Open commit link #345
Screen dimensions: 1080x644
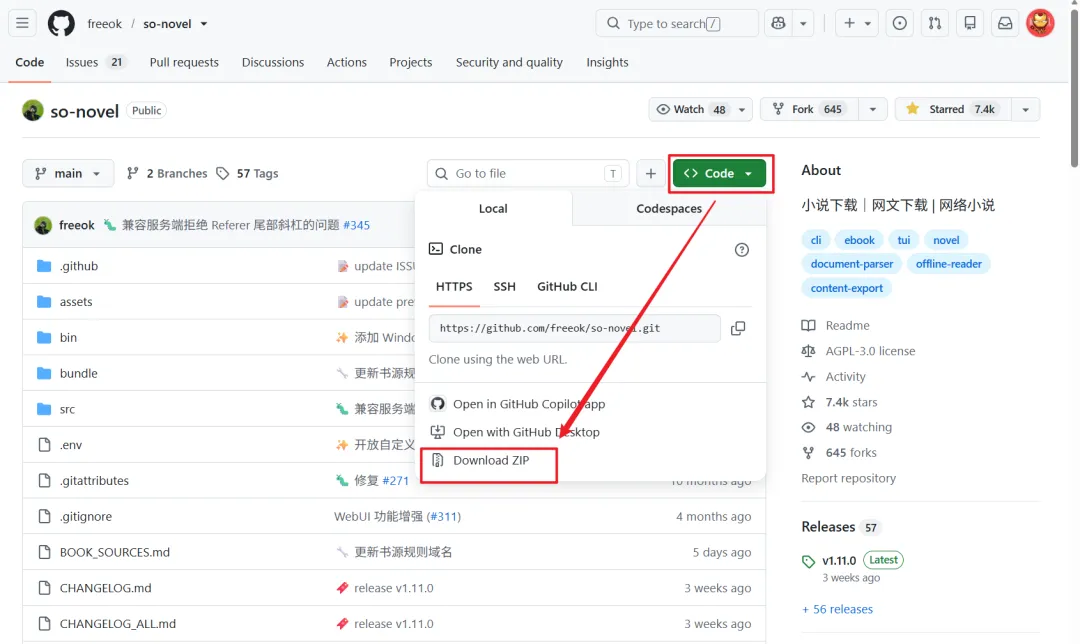(356, 225)
